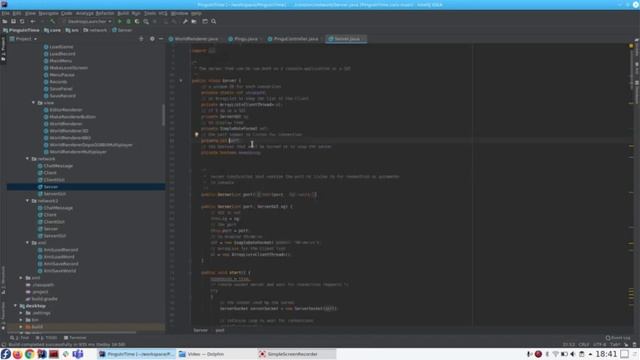640x360 pixels.
Task: Click PinguinTime breadcrumb in navigation bar
Action: click(x=21, y=30)
